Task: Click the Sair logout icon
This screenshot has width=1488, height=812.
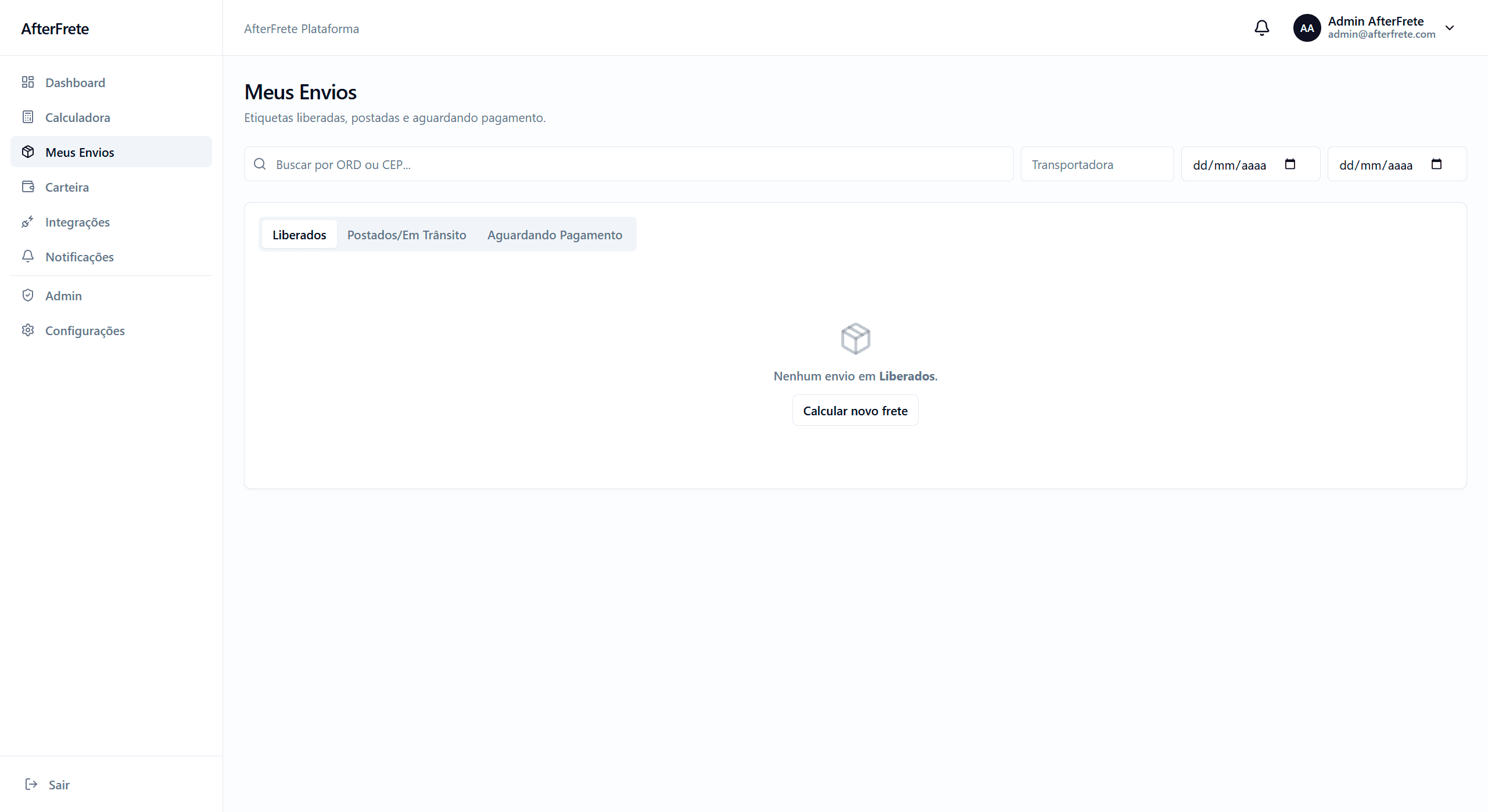Action: [x=31, y=784]
